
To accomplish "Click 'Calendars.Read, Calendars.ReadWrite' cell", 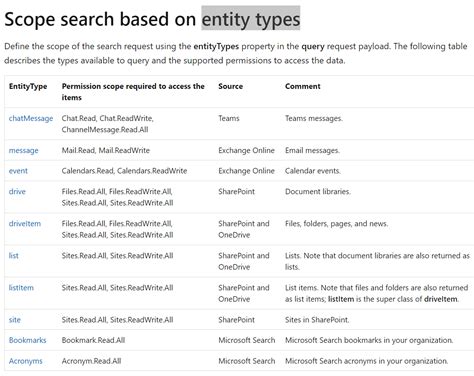I will (x=124, y=171).
